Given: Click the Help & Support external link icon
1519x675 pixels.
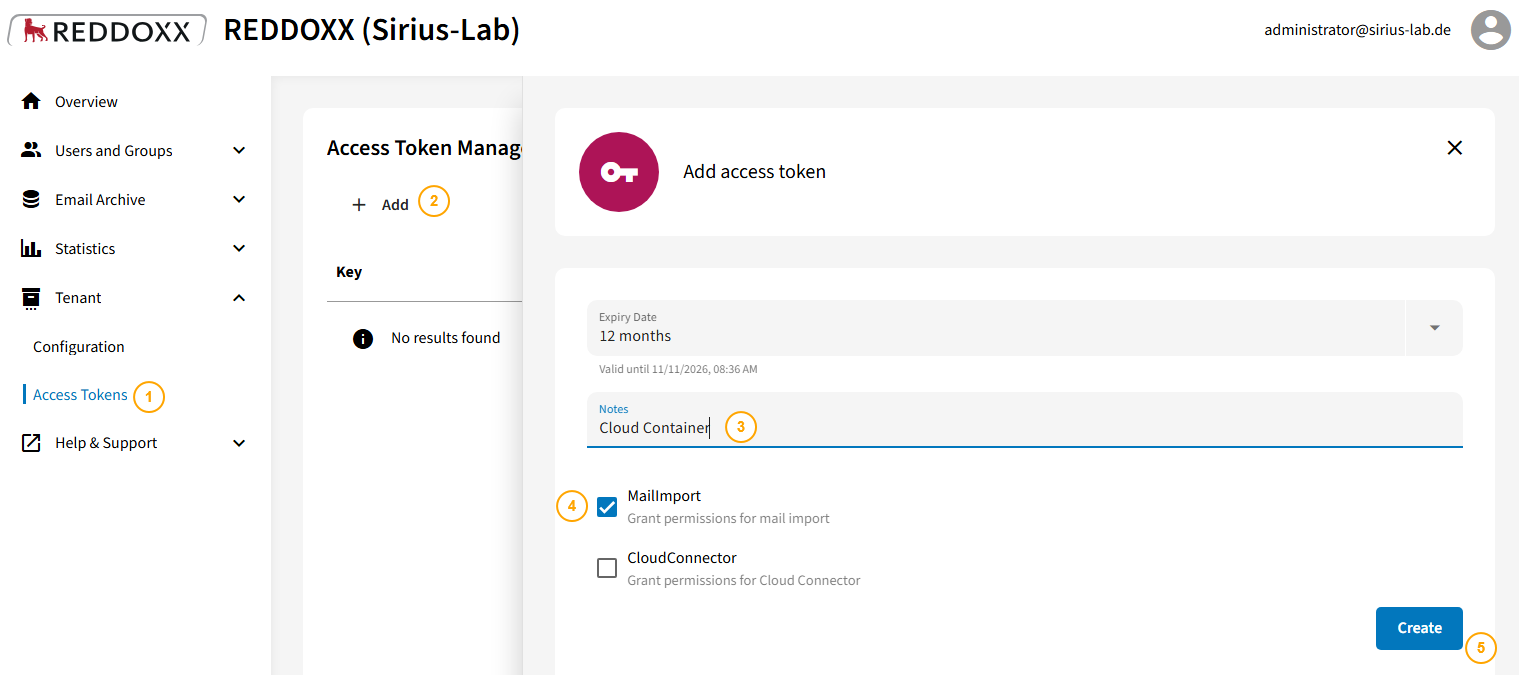Looking at the screenshot, I should pos(31,442).
